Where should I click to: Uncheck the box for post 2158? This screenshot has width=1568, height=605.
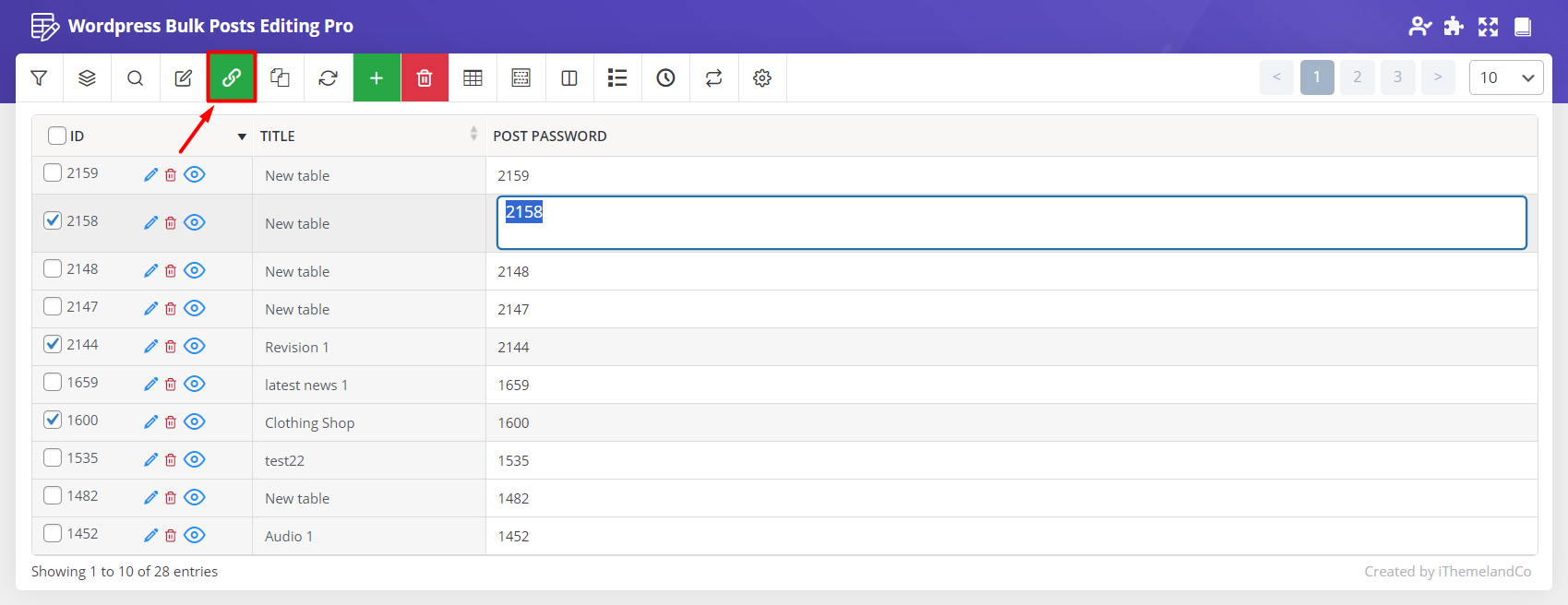coord(53,220)
